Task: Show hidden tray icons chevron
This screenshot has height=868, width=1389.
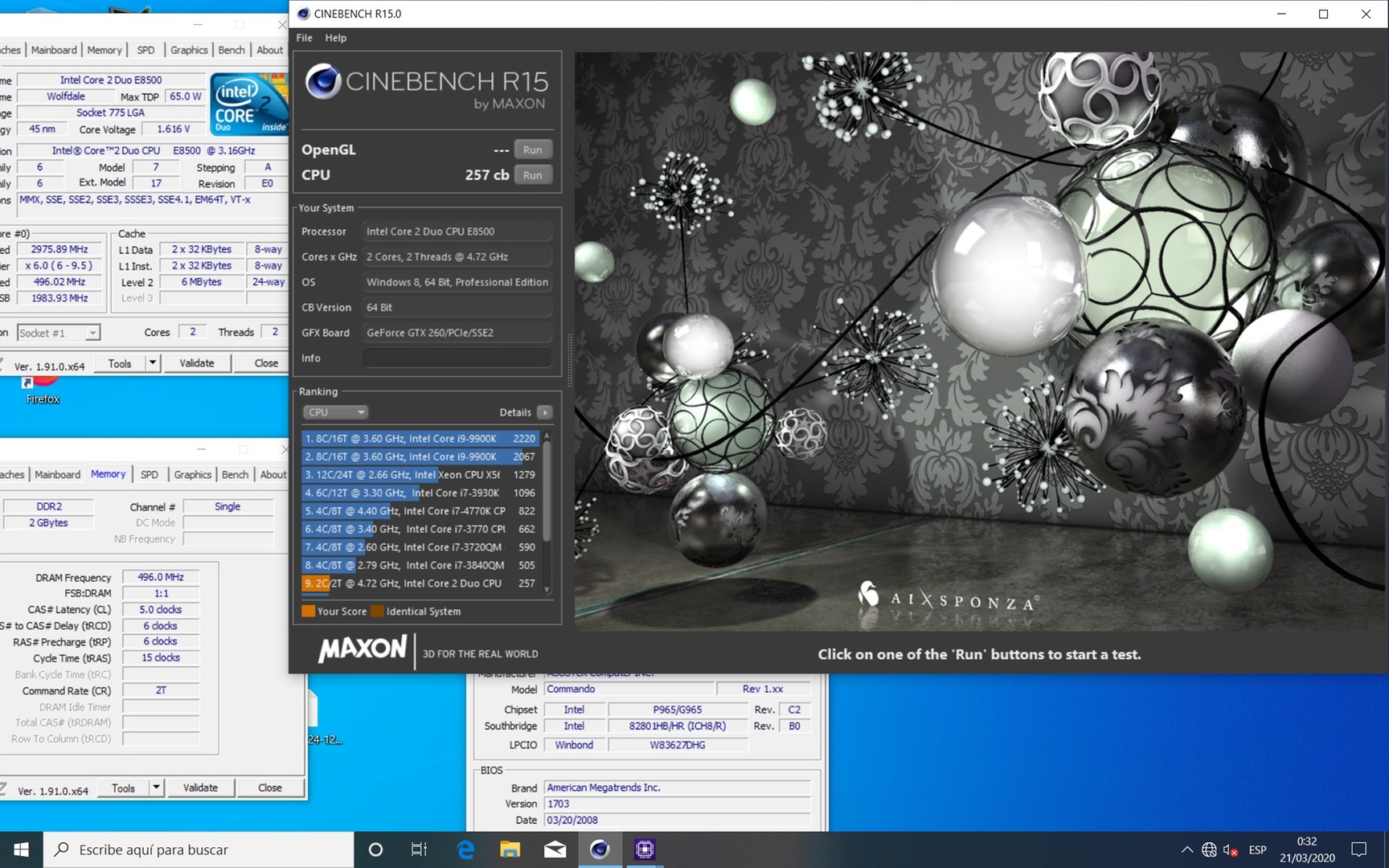Action: (x=1186, y=850)
